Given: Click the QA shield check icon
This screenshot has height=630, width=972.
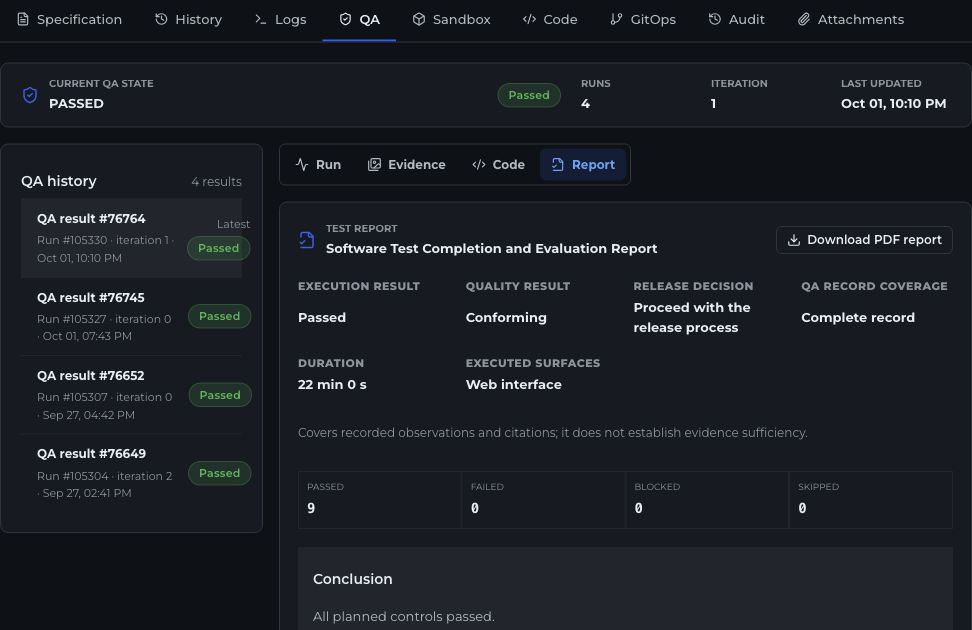Looking at the screenshot, I should click(x=345, y=19).
